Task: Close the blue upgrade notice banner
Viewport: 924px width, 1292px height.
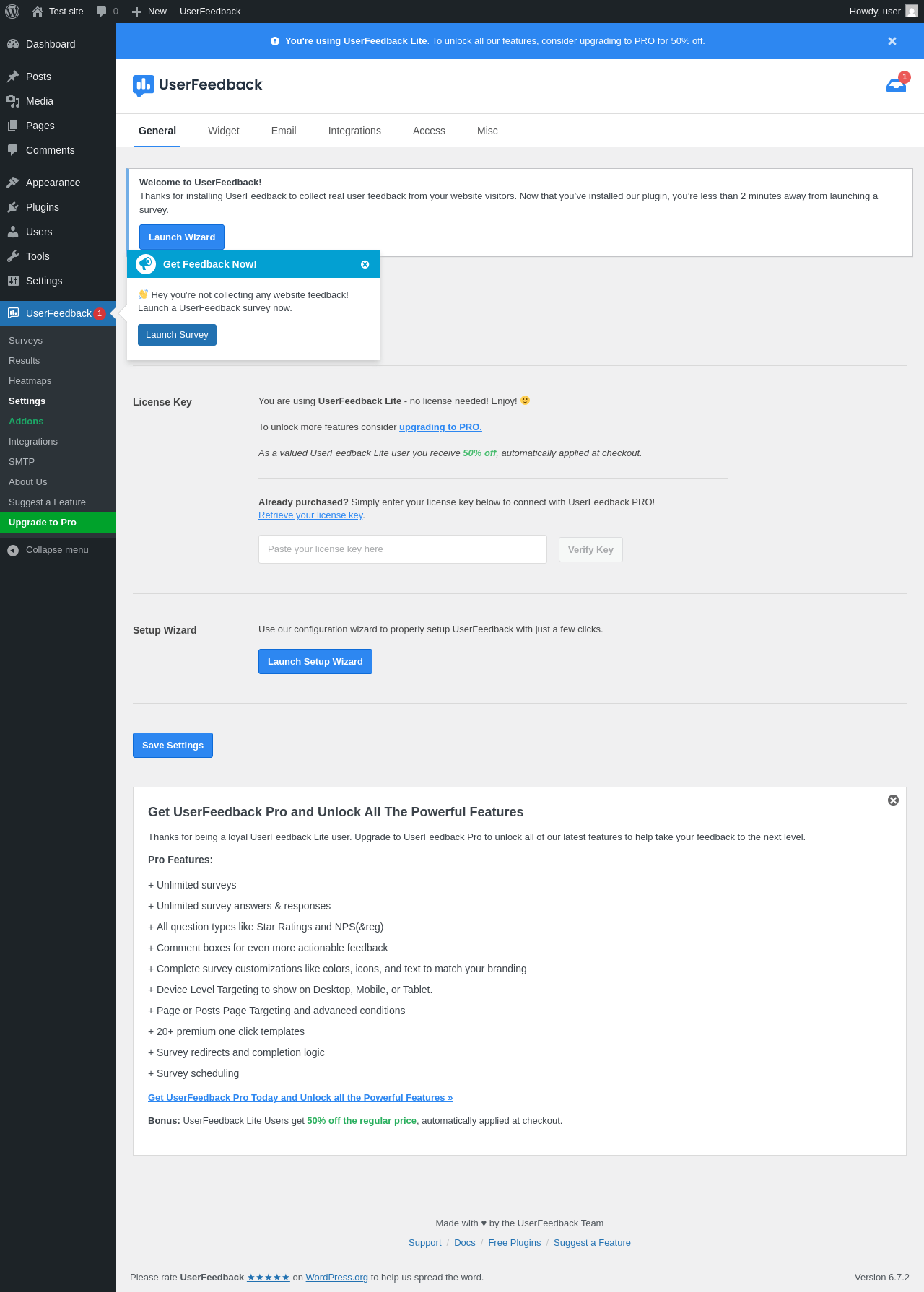Action: point(892,41)
